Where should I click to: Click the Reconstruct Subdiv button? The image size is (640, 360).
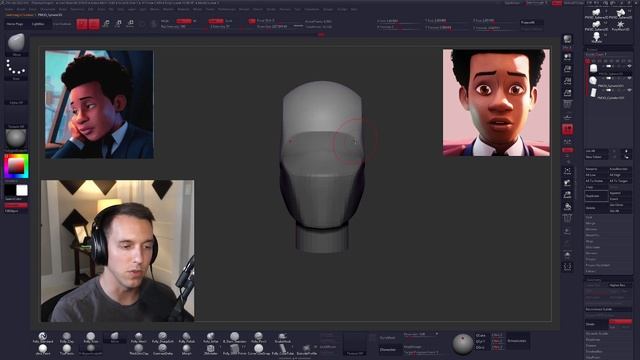coord(608,309)
